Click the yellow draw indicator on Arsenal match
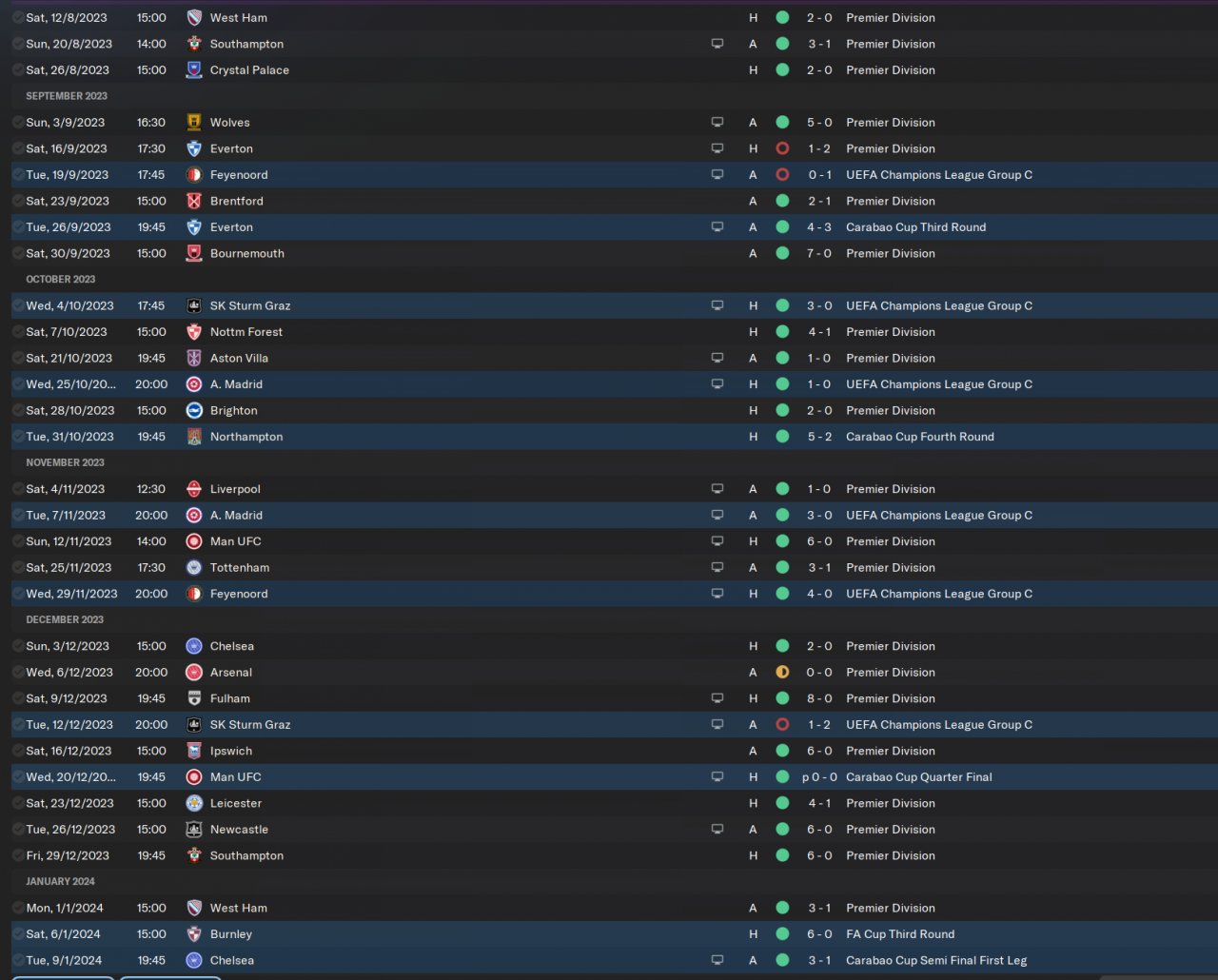This screenshot has height=980, width=1218. point(782,673)
